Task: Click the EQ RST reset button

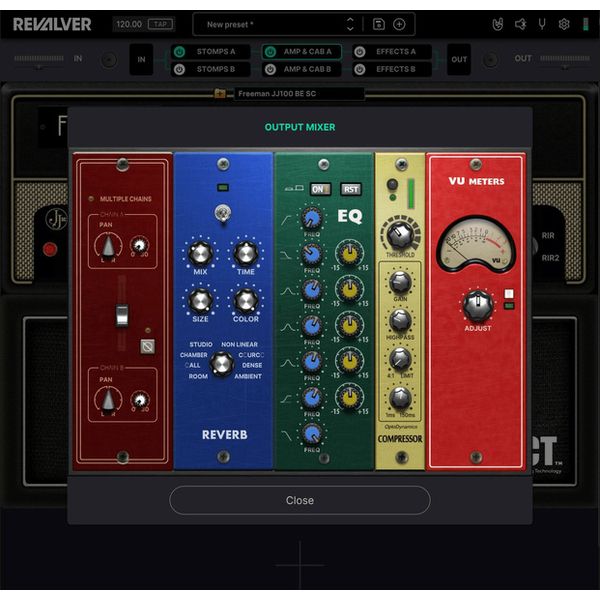Action: point(351,189)
